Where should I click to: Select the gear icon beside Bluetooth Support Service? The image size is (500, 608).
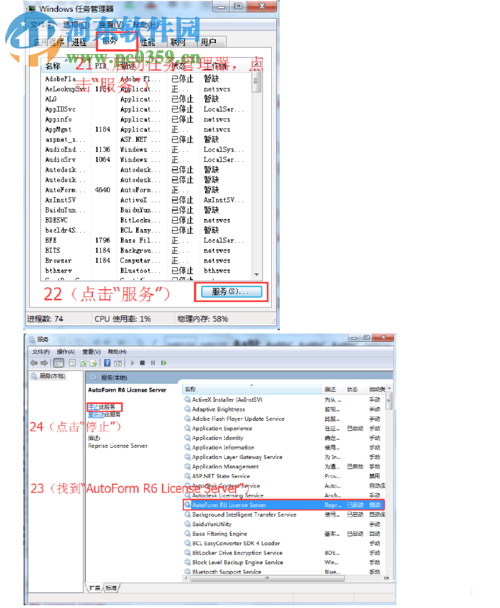pyautogui.click(x=188, y=571)
